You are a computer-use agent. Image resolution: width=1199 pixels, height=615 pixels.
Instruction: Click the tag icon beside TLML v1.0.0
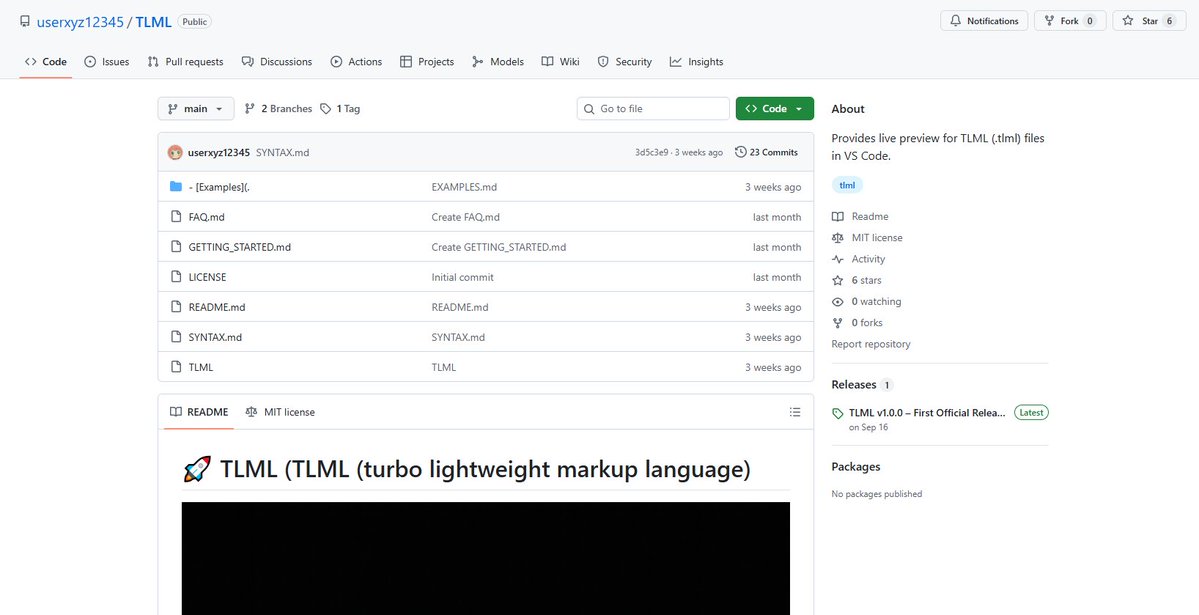[x=838, y=413]
